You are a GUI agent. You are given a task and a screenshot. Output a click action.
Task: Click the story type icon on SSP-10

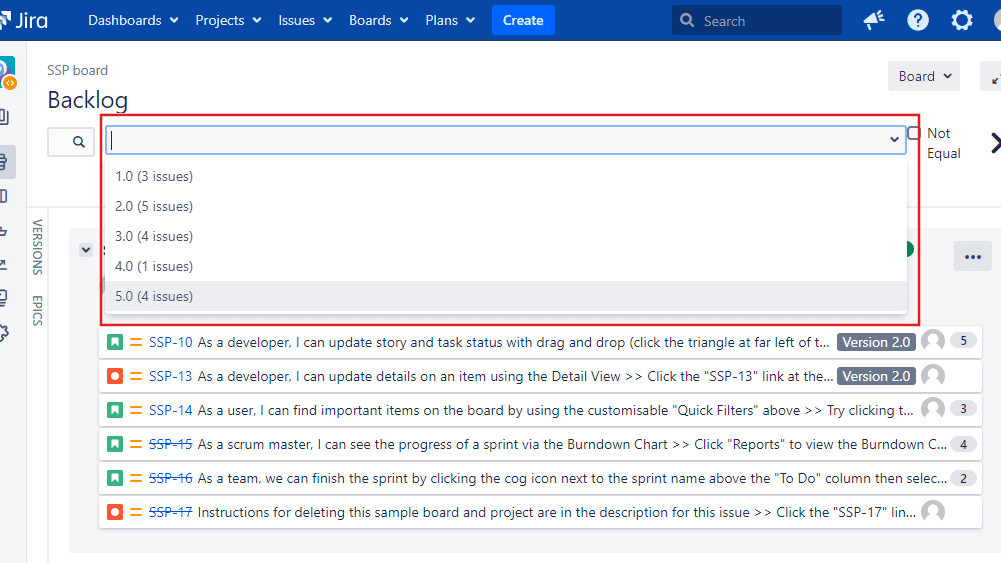pyautogui.click(x=115, y=342)
